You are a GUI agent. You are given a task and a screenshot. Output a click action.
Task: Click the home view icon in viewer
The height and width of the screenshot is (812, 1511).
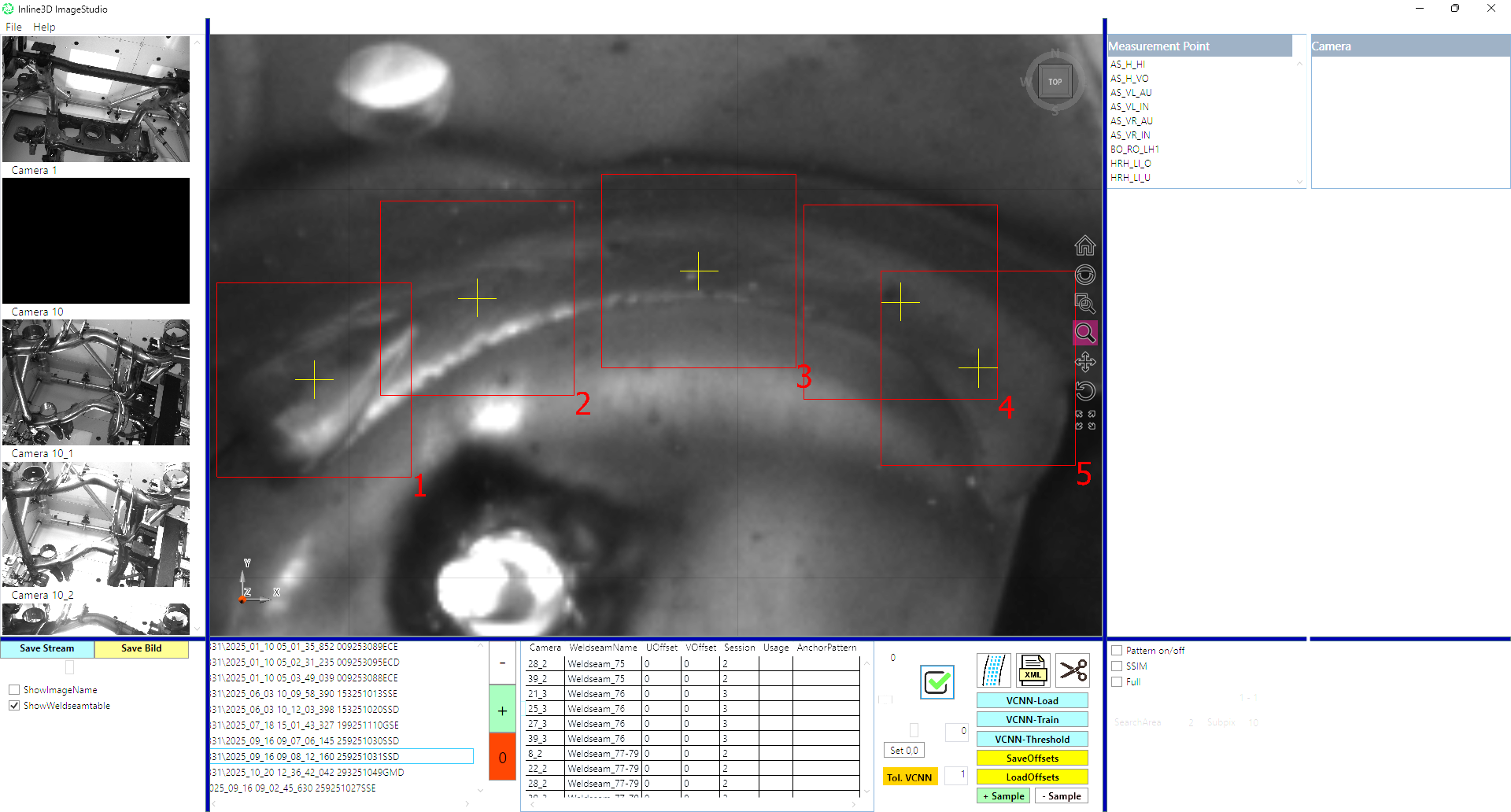point(1084,245)
